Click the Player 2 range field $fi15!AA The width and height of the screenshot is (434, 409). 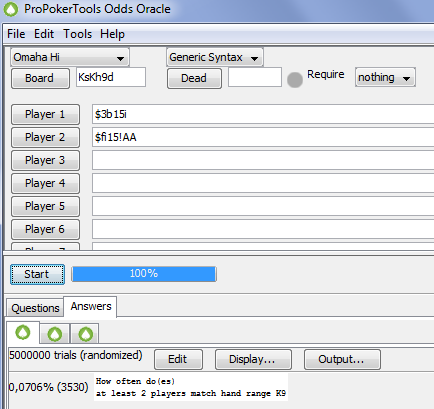tap(263, 137)
